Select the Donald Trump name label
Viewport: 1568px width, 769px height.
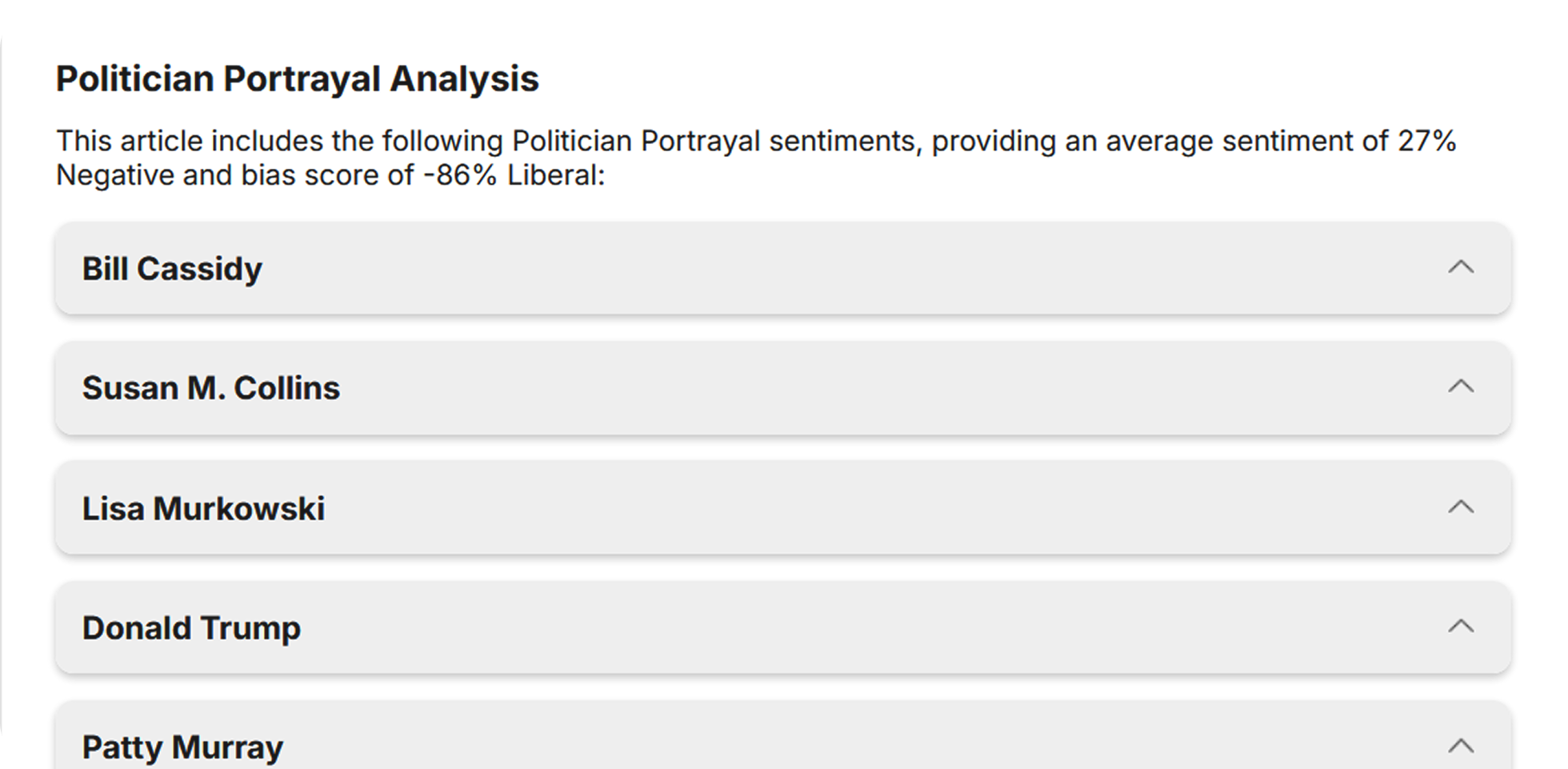[x=191, y=628]
